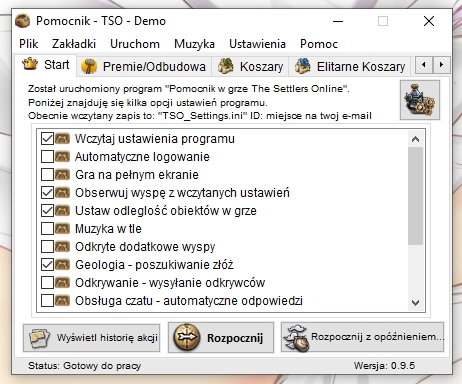Click the options list scroll down arrow
This screenshot has width=462, height=384.
[x=415, y=303]
